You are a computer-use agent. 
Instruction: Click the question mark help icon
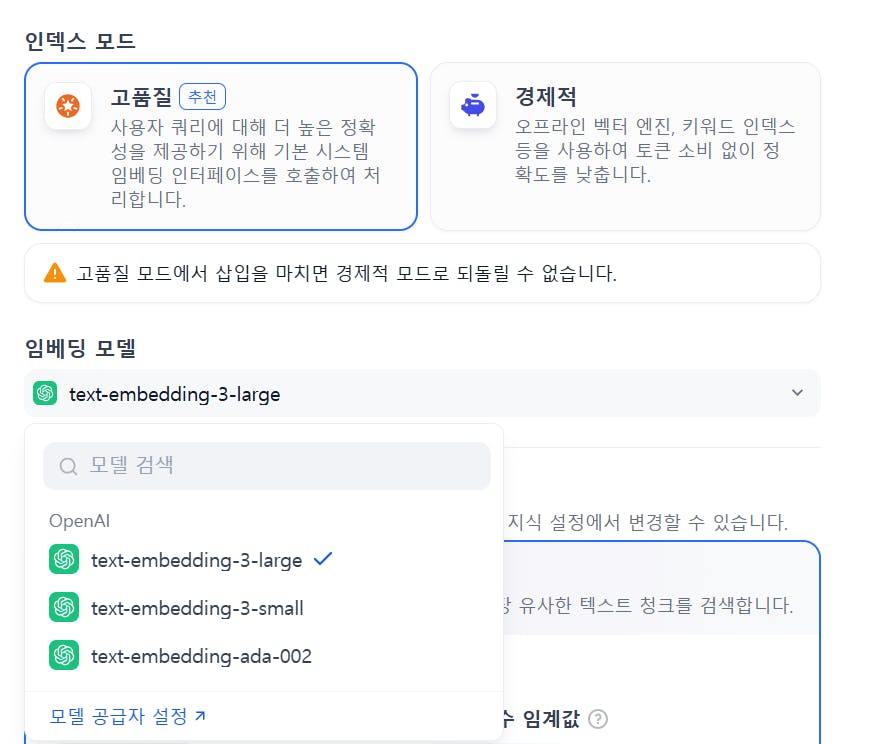[598, 718]
